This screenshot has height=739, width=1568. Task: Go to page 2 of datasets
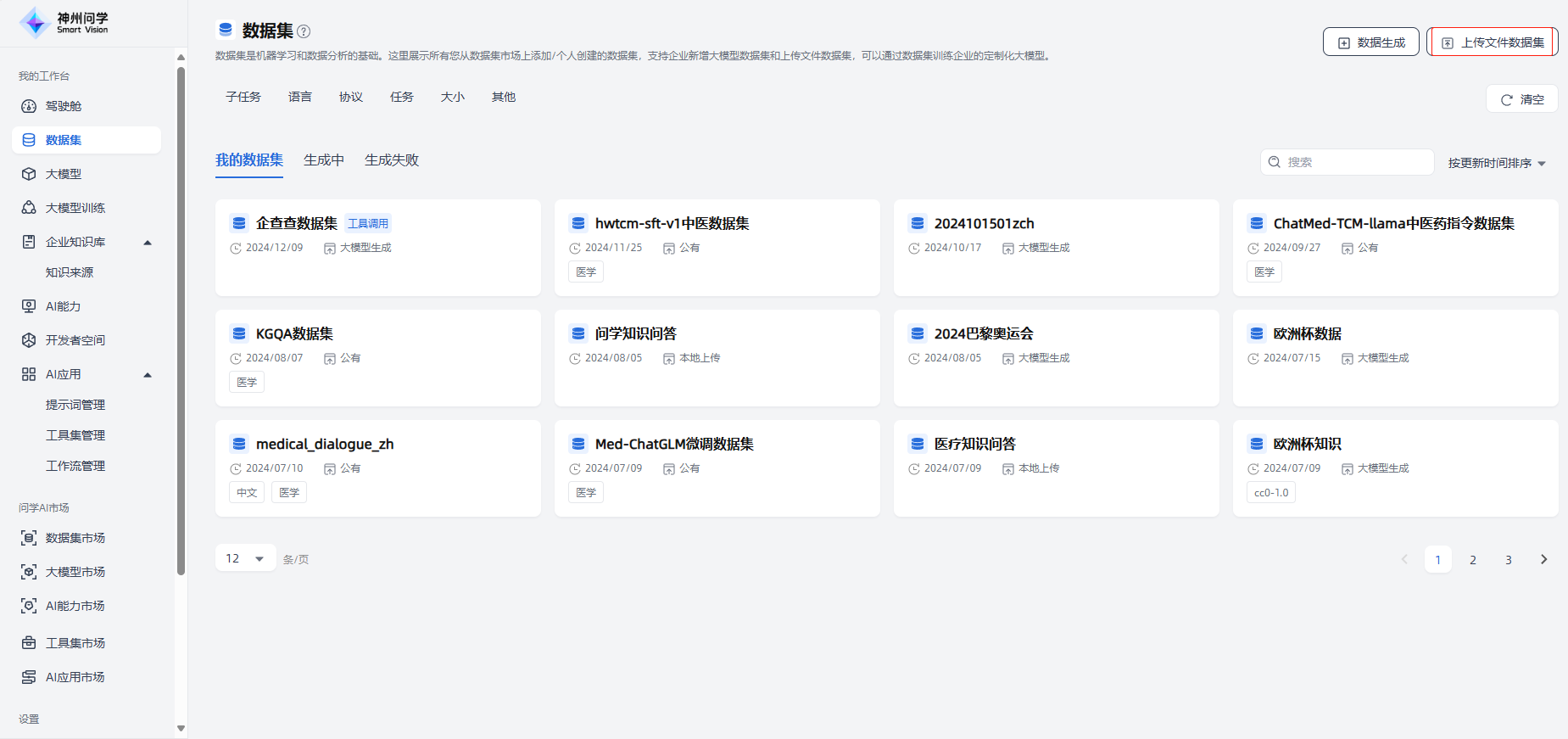(1473, 560)
